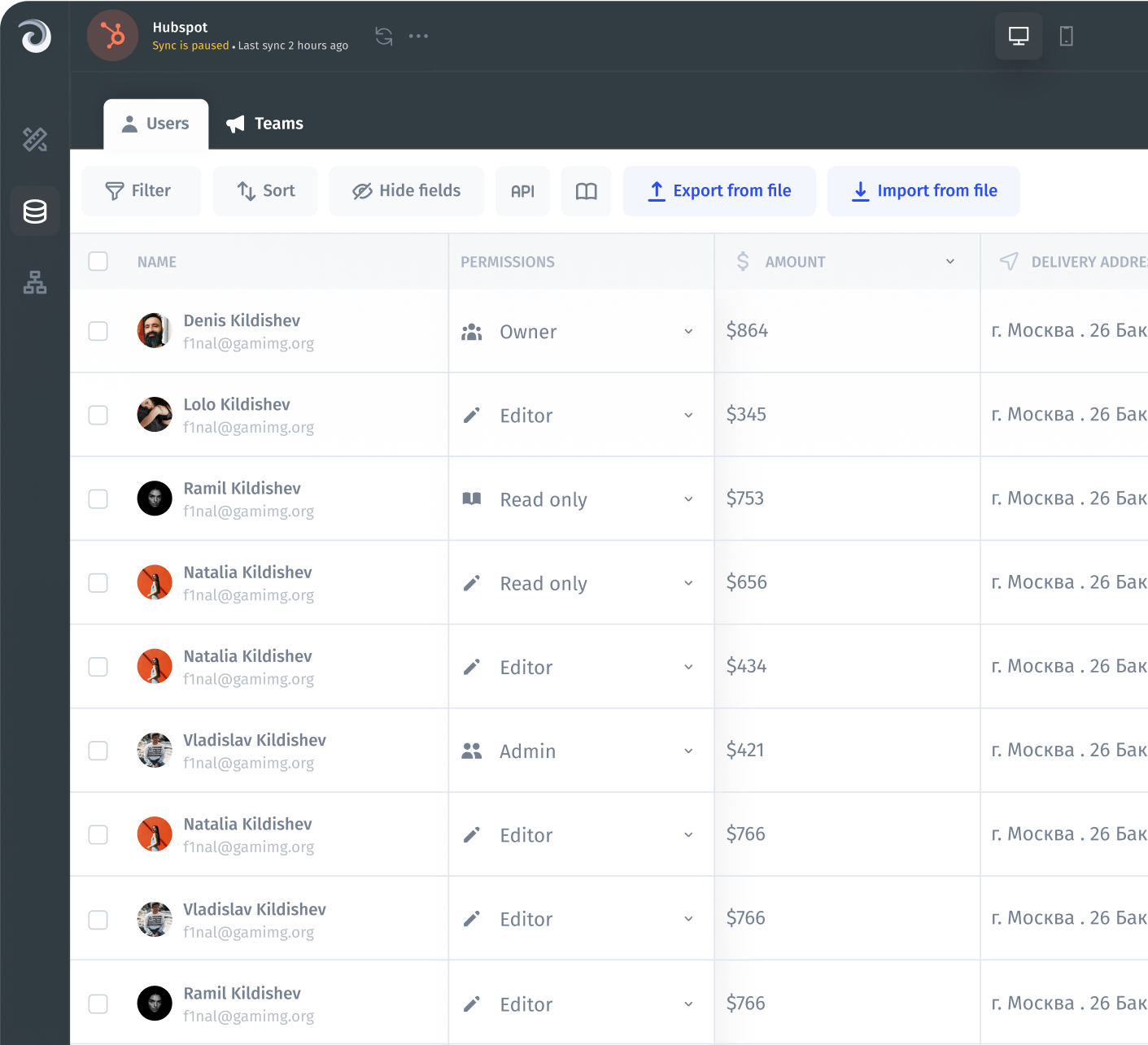The image size is (1148, 1045).
Task: Click Lolo Kildishev's avatar
Action: click(155, 415)
